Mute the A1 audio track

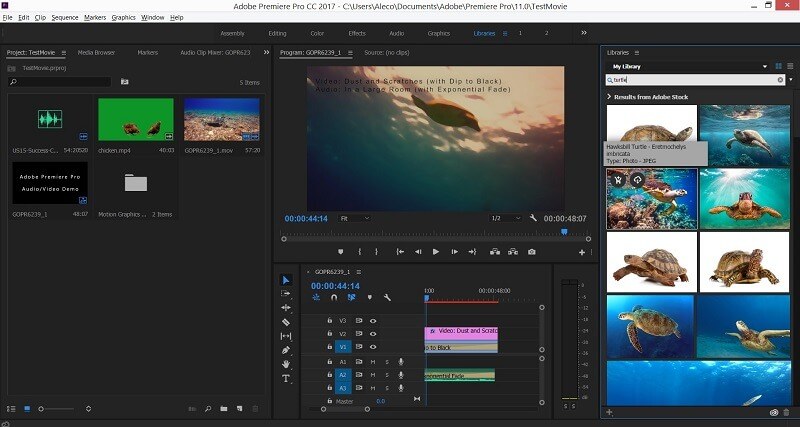click(372, 362)
